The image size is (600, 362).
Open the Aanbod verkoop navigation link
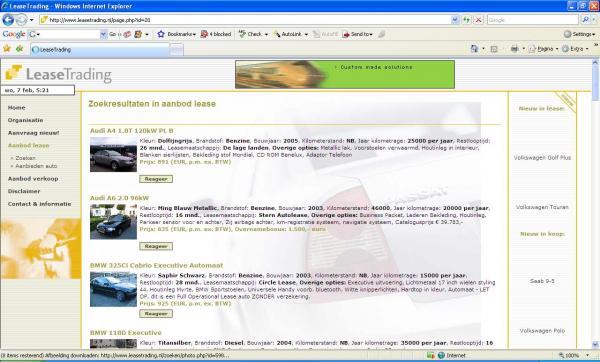pos(33,179)
